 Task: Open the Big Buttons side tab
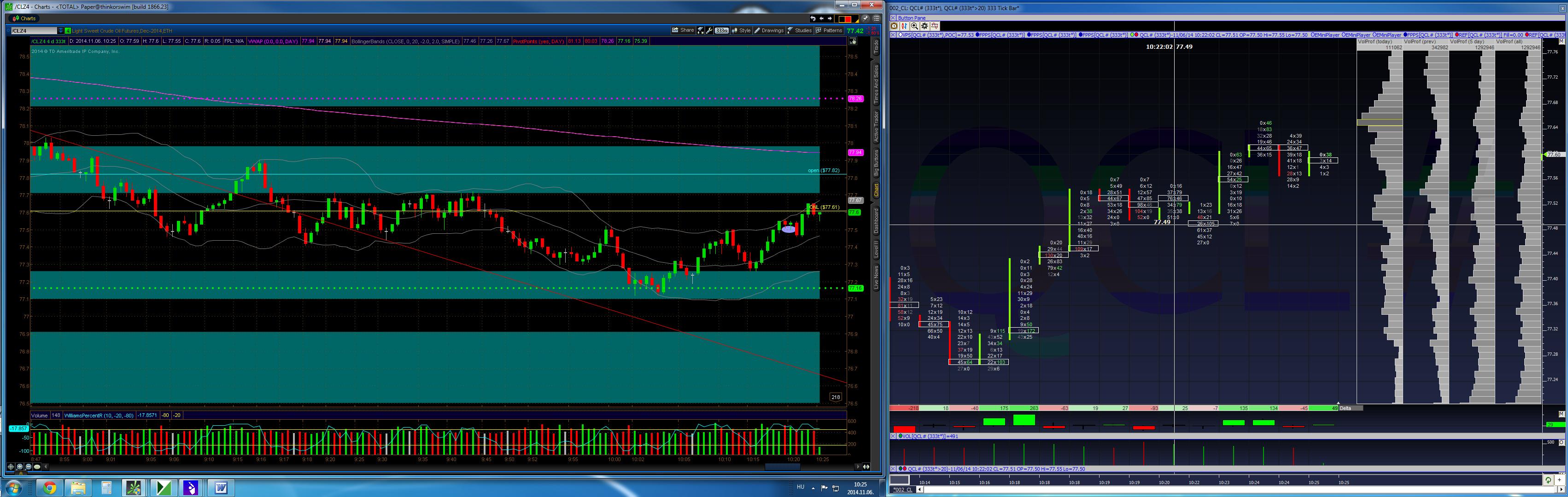[x=877, y=162]
